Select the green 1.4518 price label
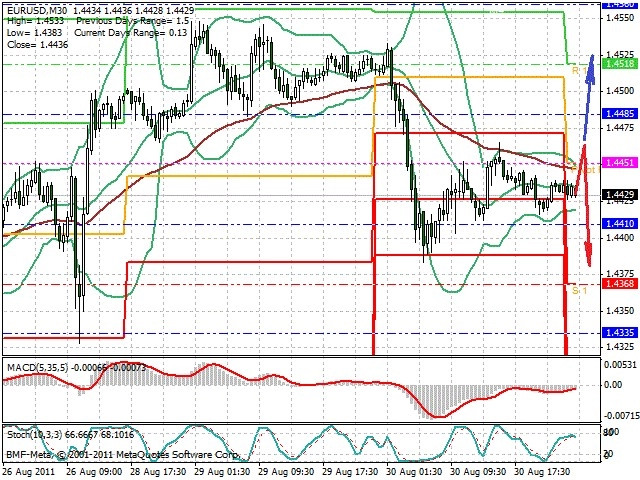The image size is (640, 480). click(x=620, y=64)
